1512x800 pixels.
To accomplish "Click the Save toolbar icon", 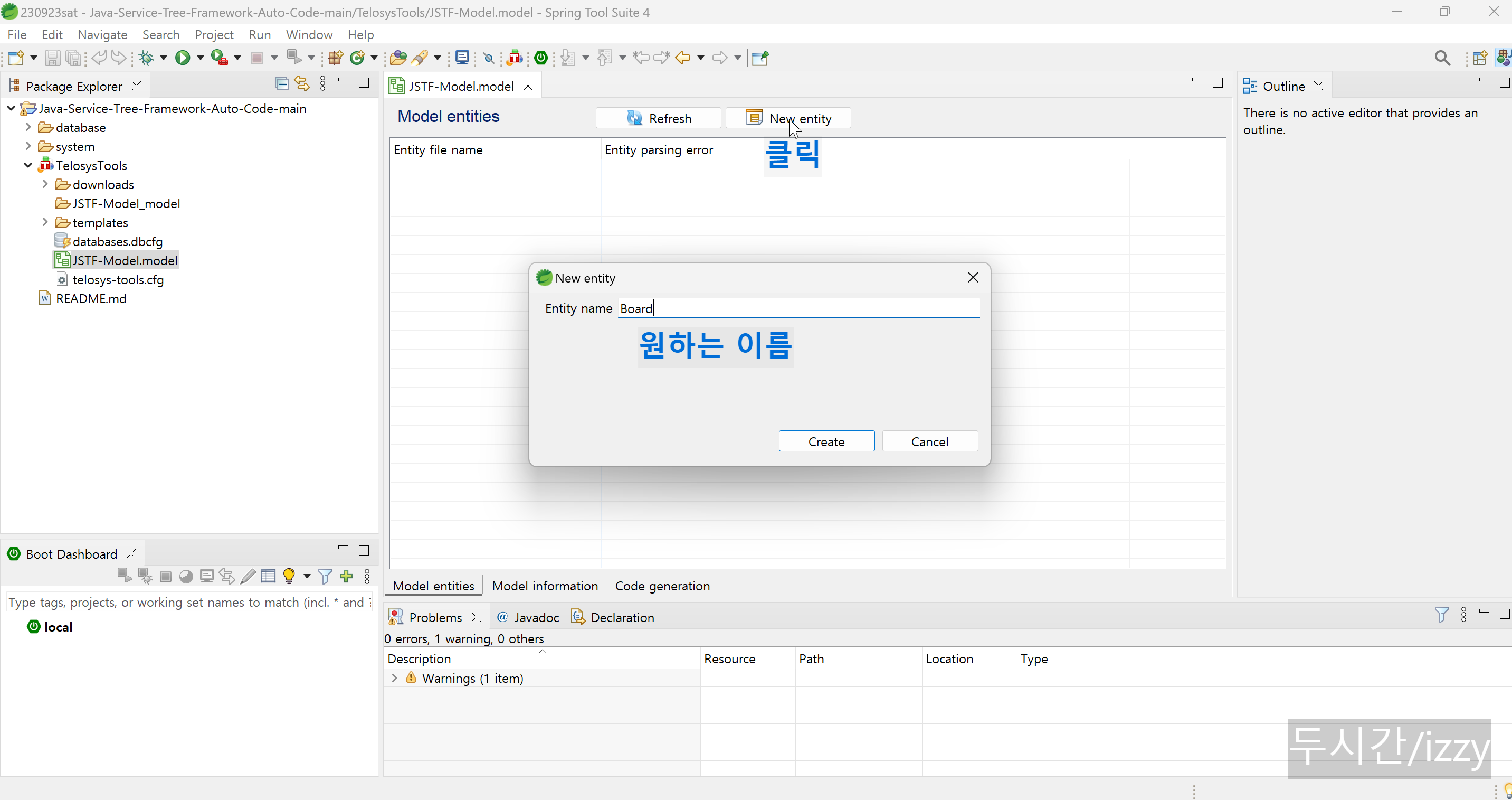I will 52,58.
